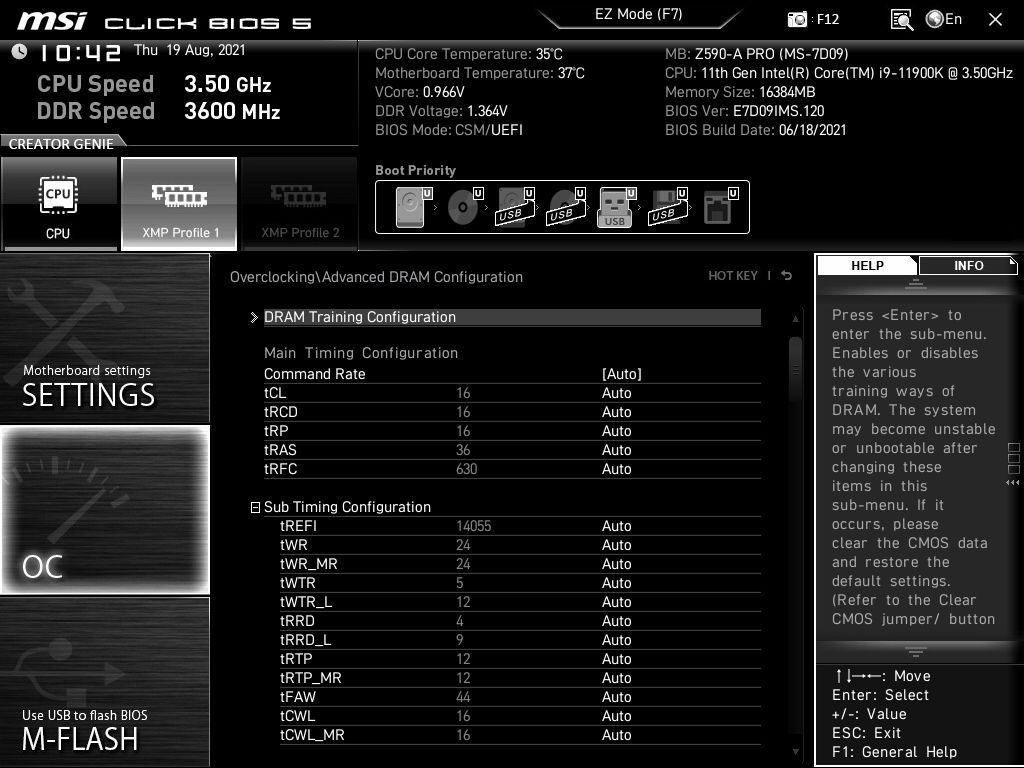Click the scroll up arrow of settings list
This screenshot has width=1024, height=768.
pos(795,319)
